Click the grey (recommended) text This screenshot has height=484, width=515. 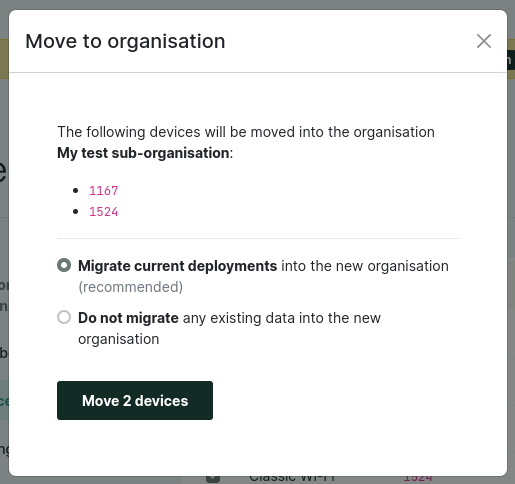tap(131, 287)
